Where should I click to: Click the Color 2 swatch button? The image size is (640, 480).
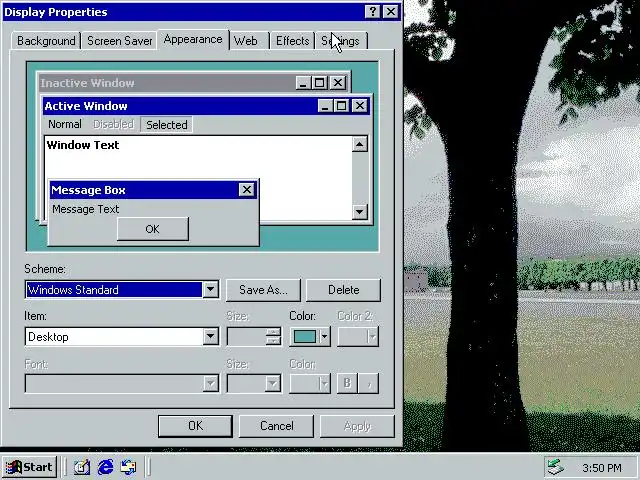[358, 337]
